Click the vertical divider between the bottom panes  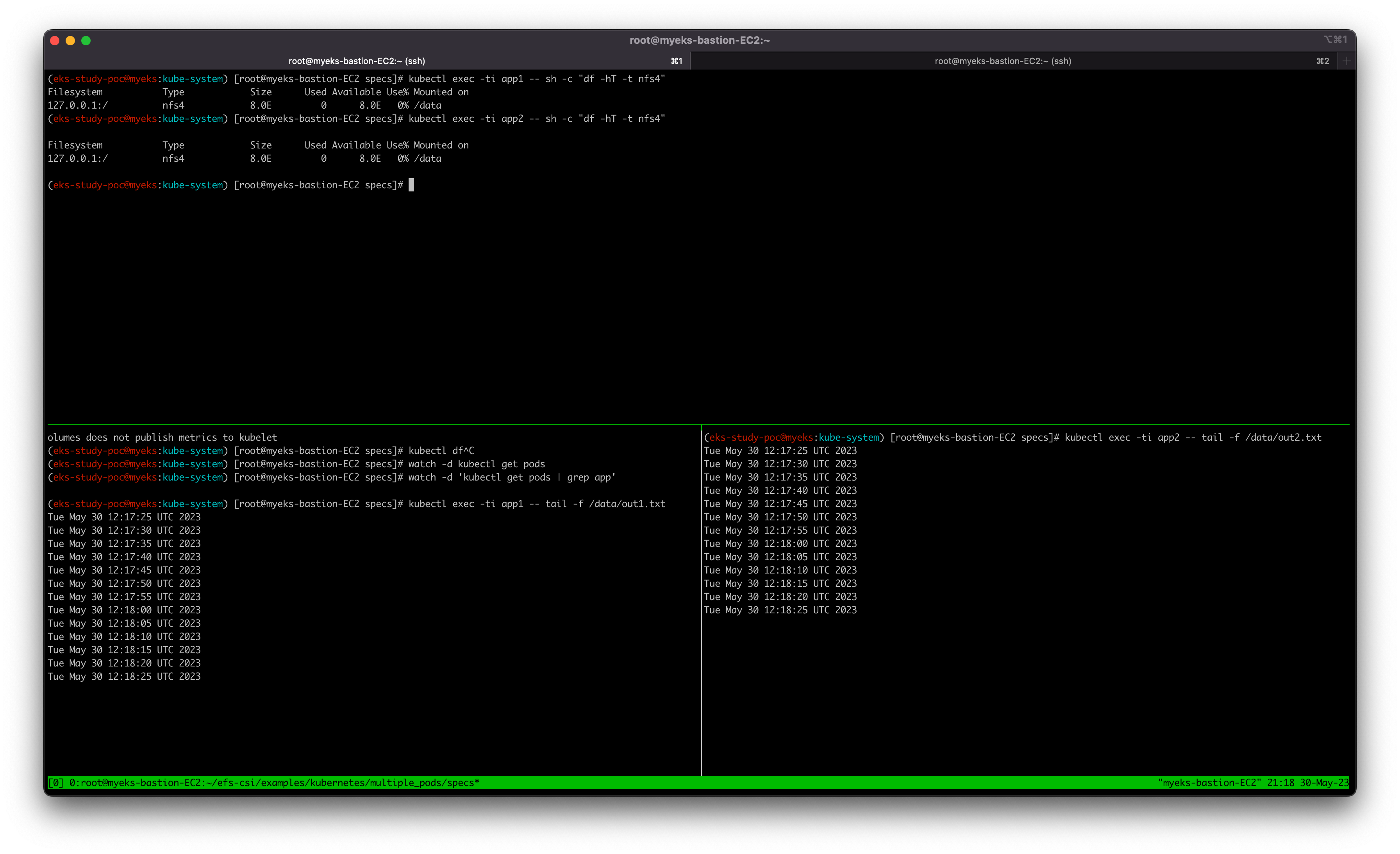coord(702,597)
